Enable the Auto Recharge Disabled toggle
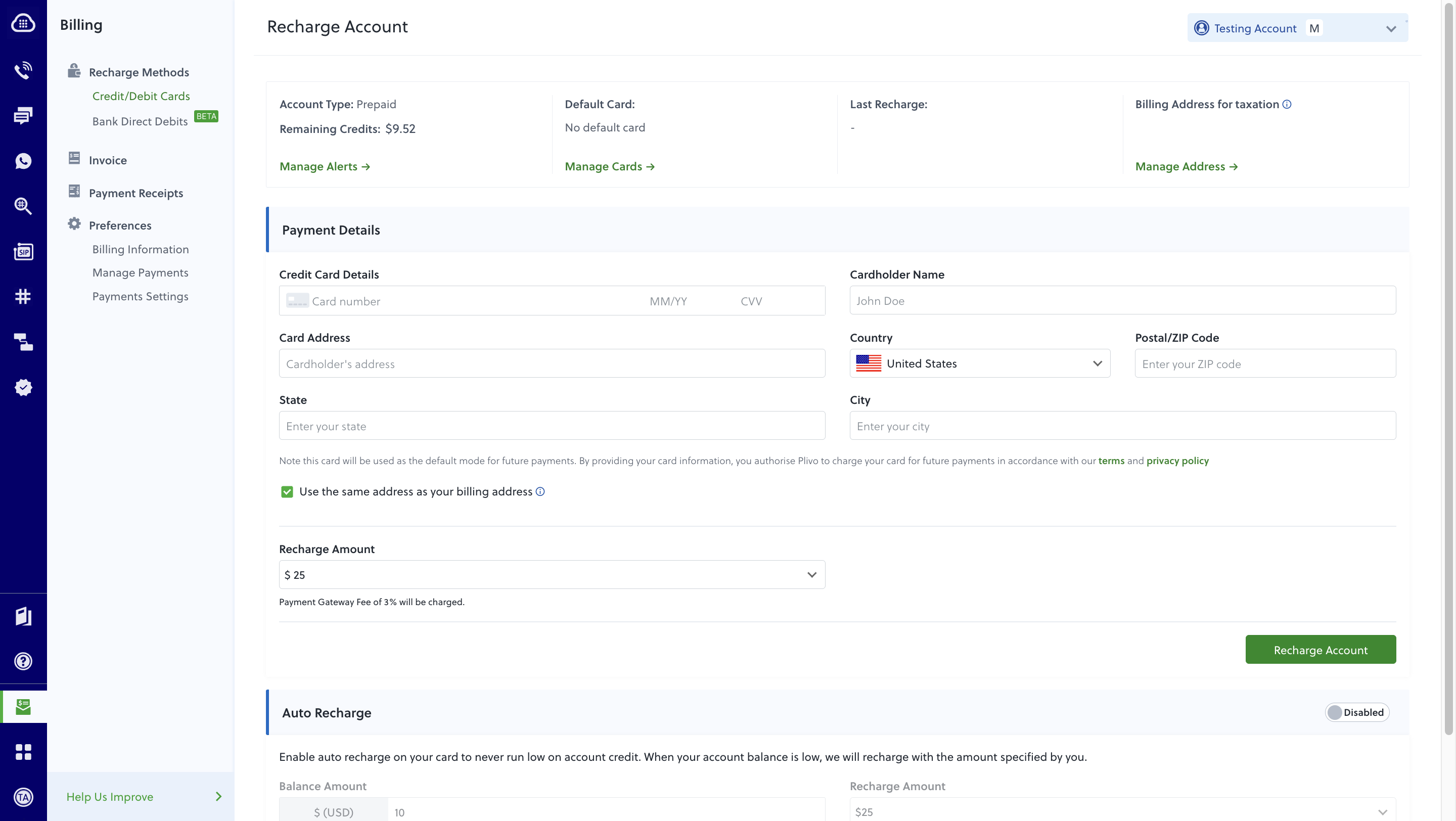1456x821 pixels. click(1356, 712)
